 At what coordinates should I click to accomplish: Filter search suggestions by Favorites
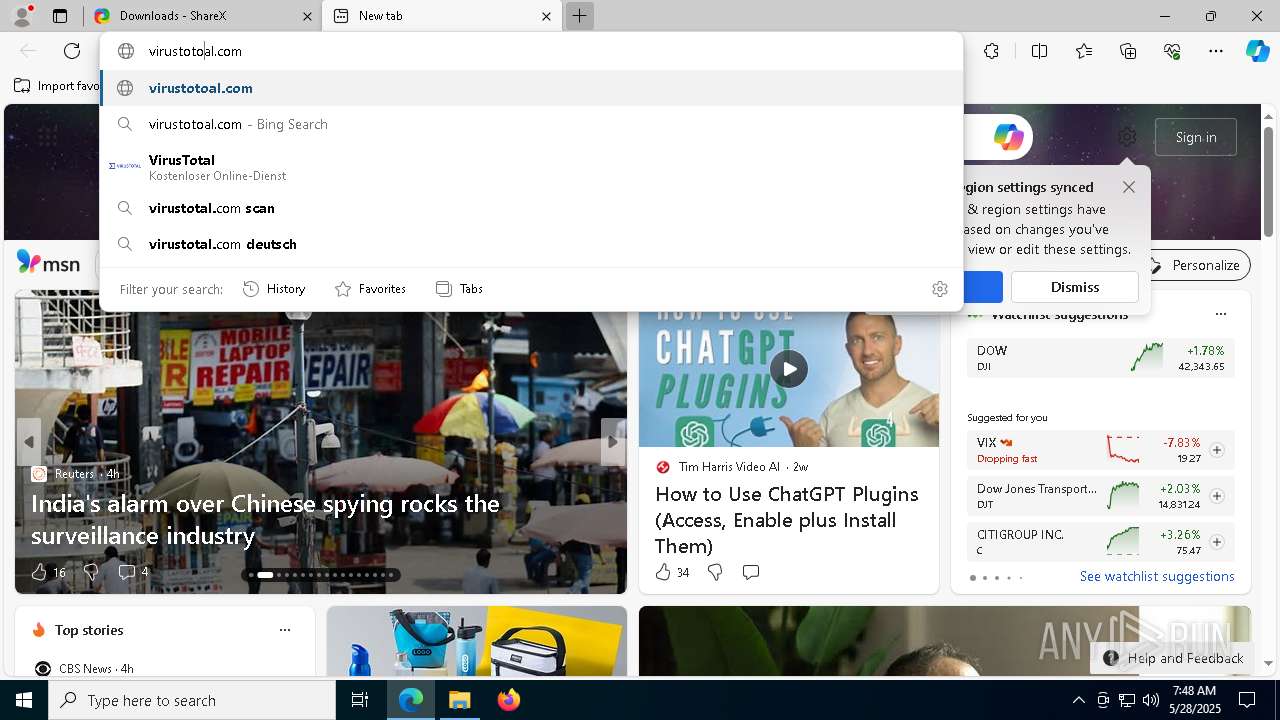pos(370,289)
